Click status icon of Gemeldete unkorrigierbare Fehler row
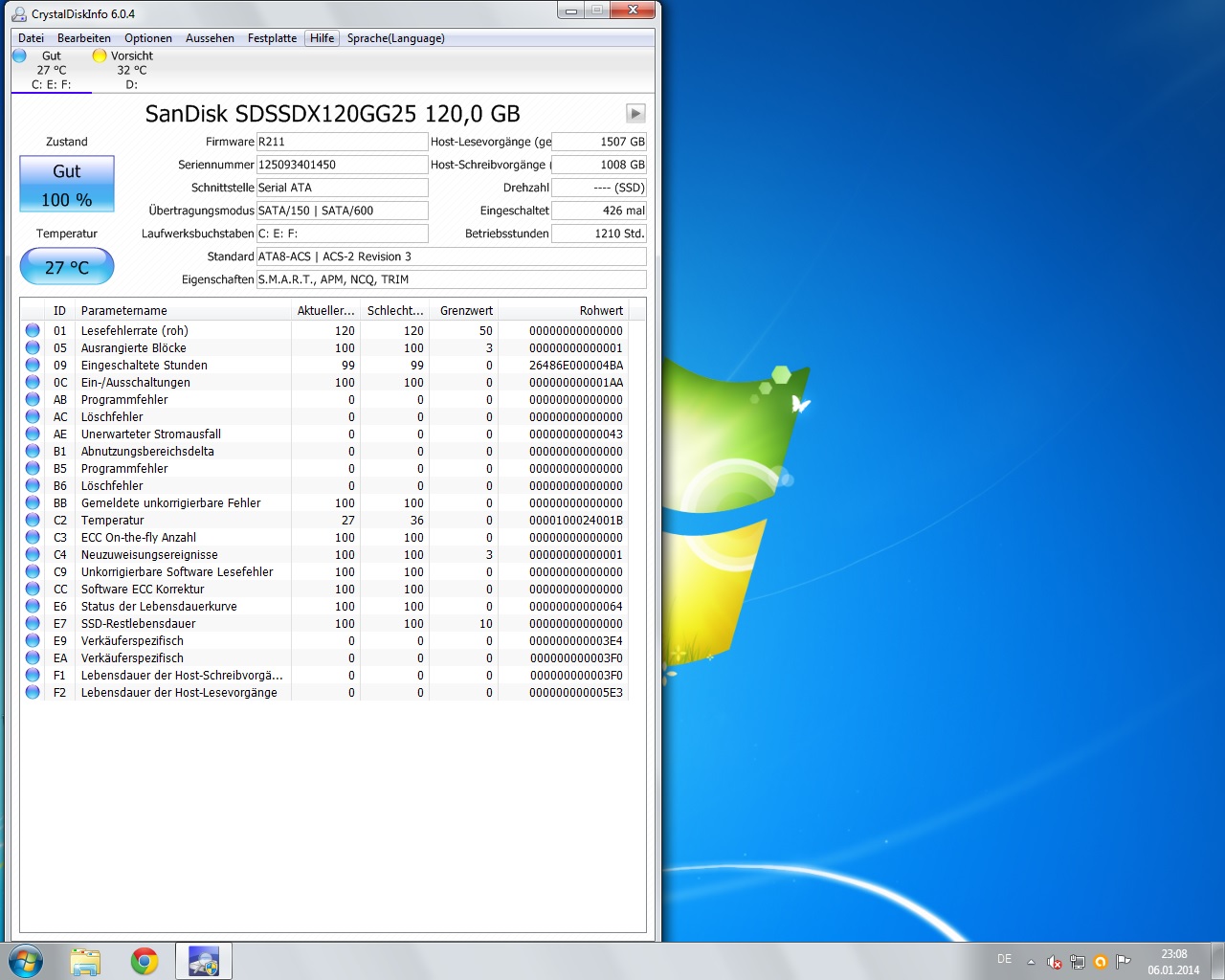 [33, 502]
